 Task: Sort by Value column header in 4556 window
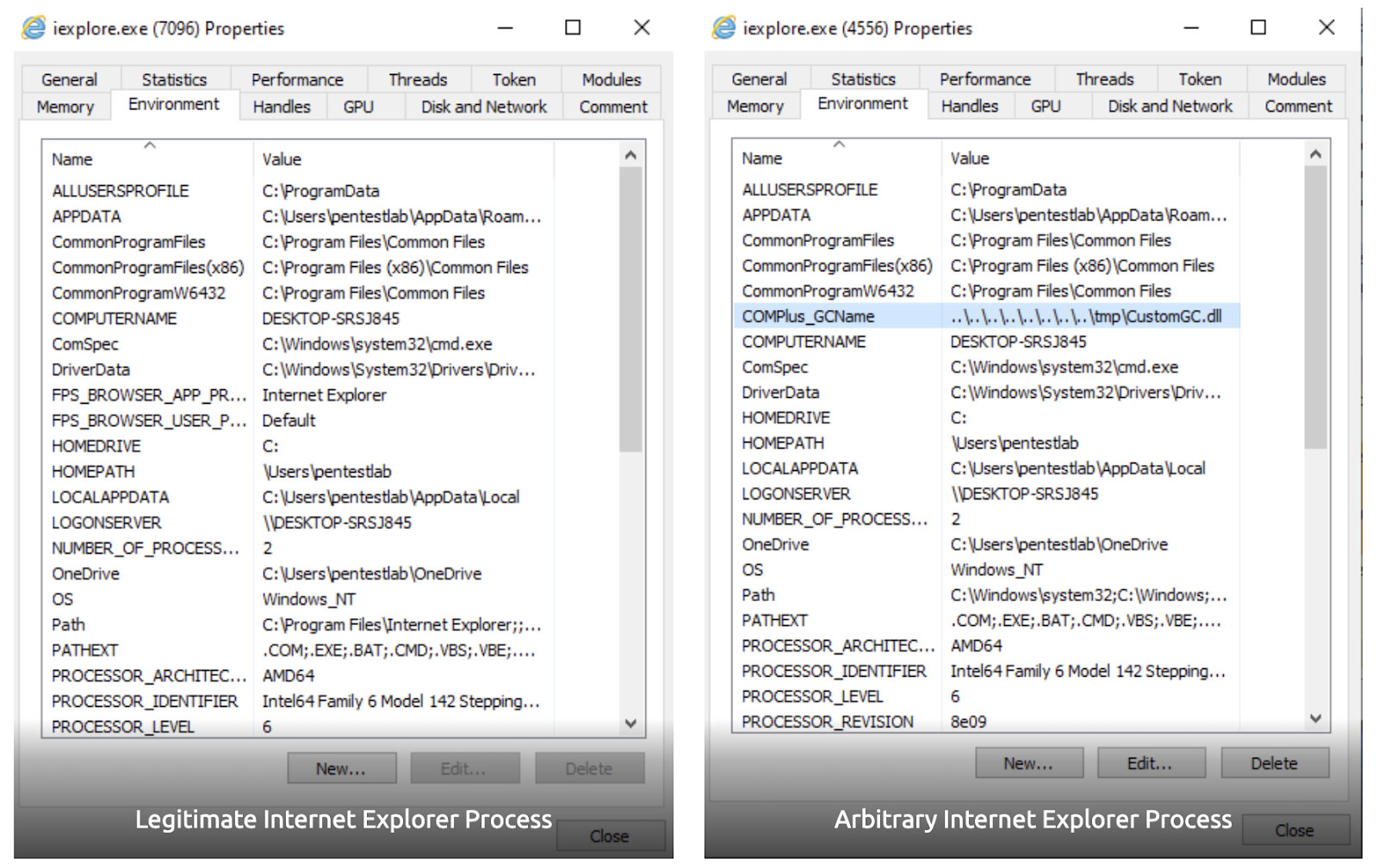point(1090,158)
